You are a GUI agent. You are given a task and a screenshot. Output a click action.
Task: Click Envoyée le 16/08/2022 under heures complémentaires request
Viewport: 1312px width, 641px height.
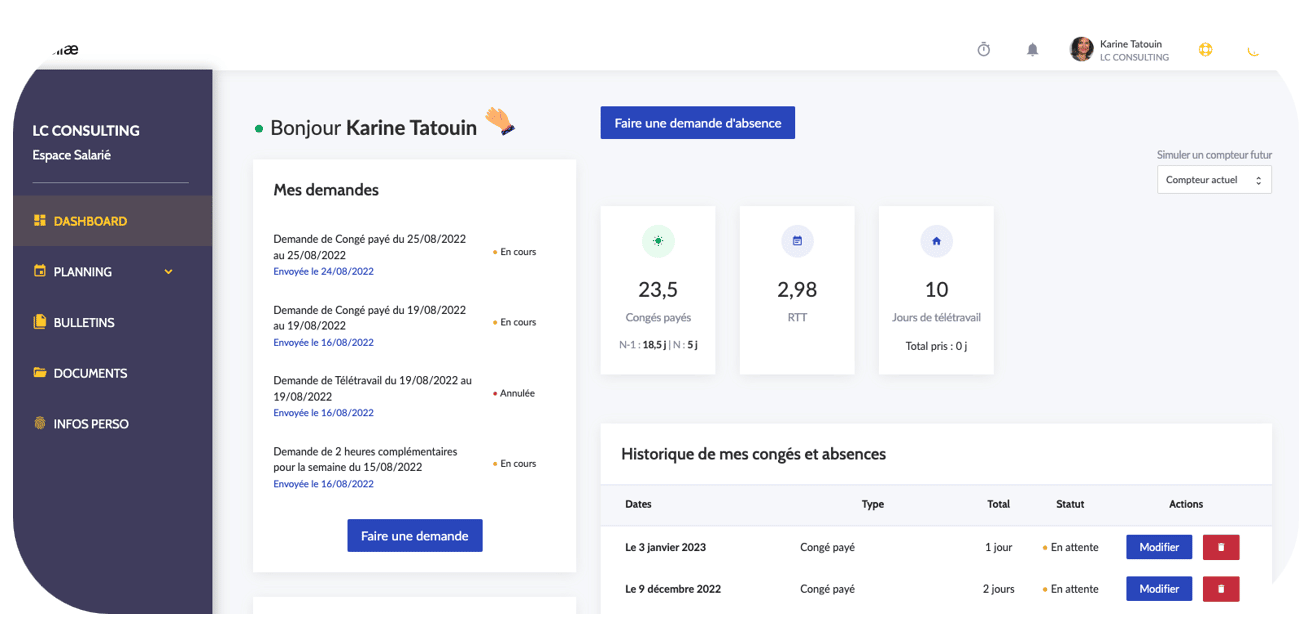click(323, 484)
